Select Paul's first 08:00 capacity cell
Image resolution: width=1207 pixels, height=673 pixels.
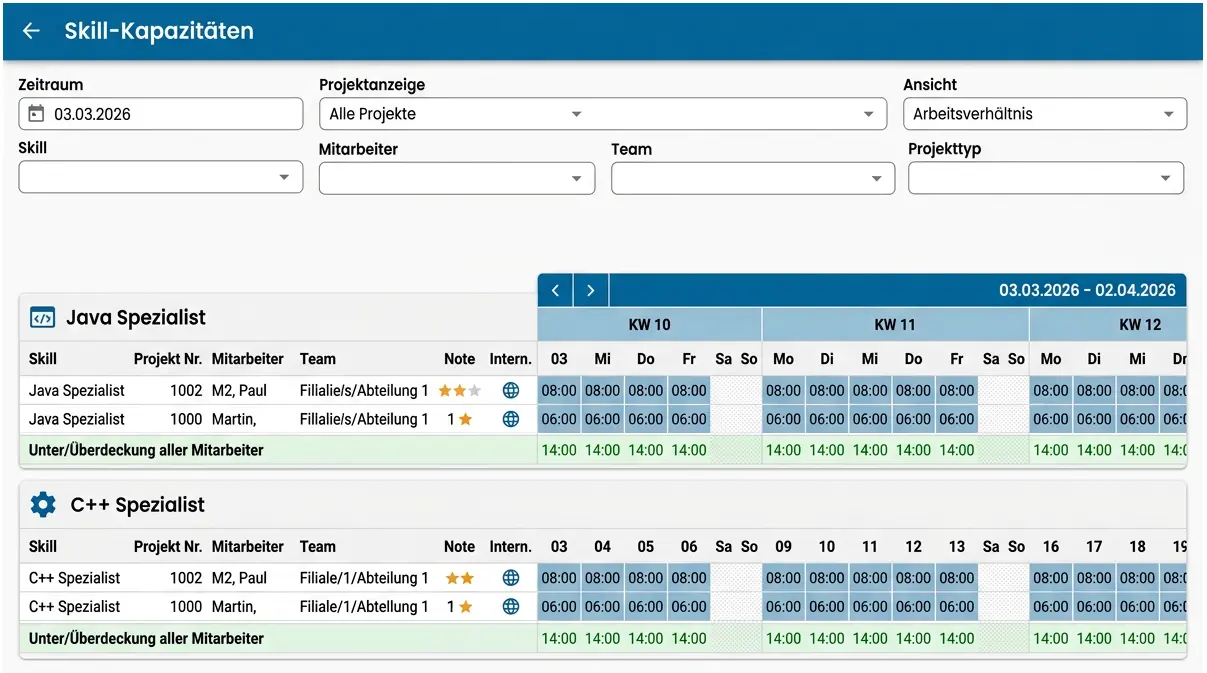tap(557, 390)
